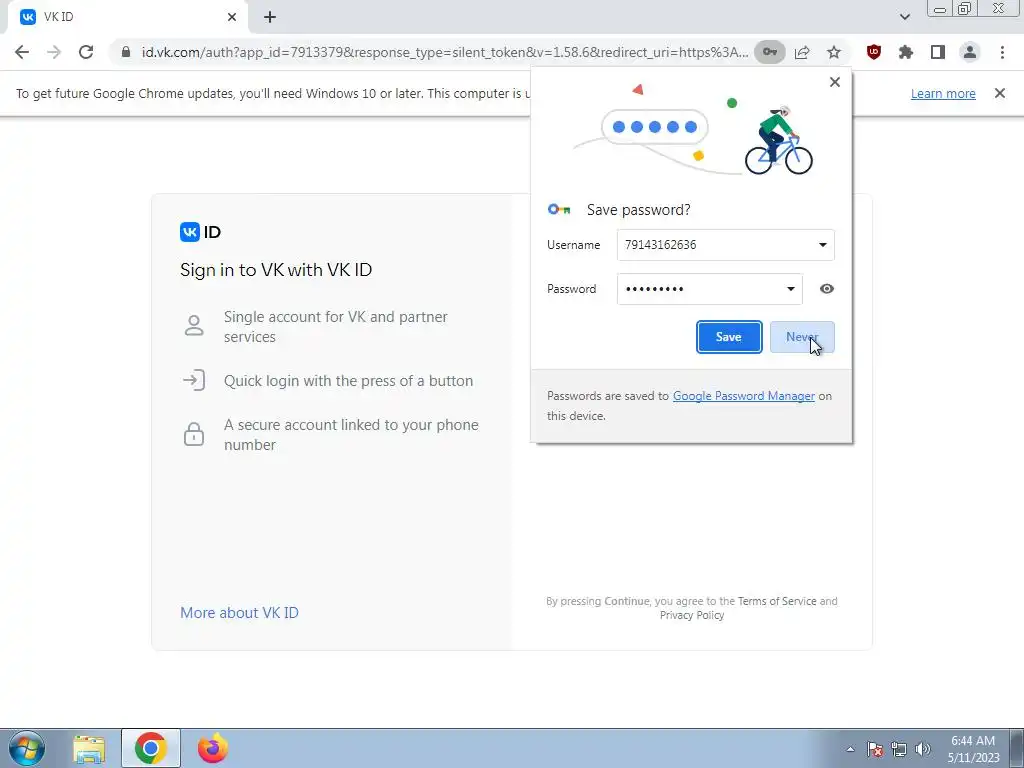Image resolution: width=1024 pixels, height=768 pixels.
Task: Go back using the browser back arrow
Action: pos(22,52)
